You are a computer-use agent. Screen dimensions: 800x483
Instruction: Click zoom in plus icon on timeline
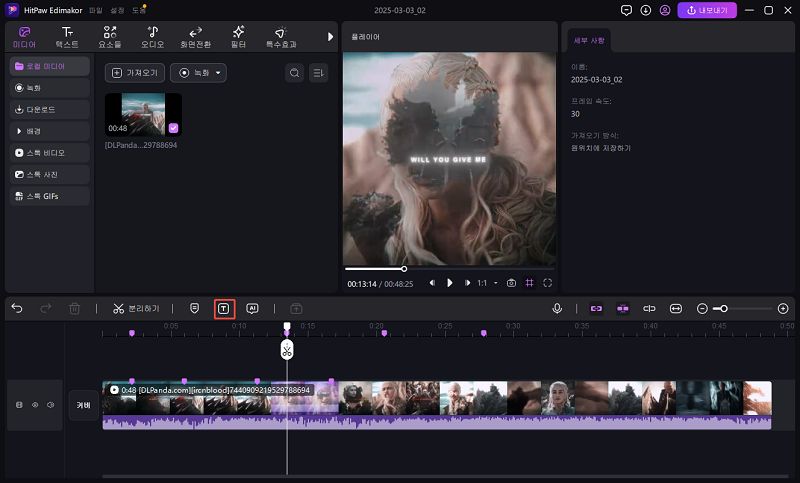[782, 308]
